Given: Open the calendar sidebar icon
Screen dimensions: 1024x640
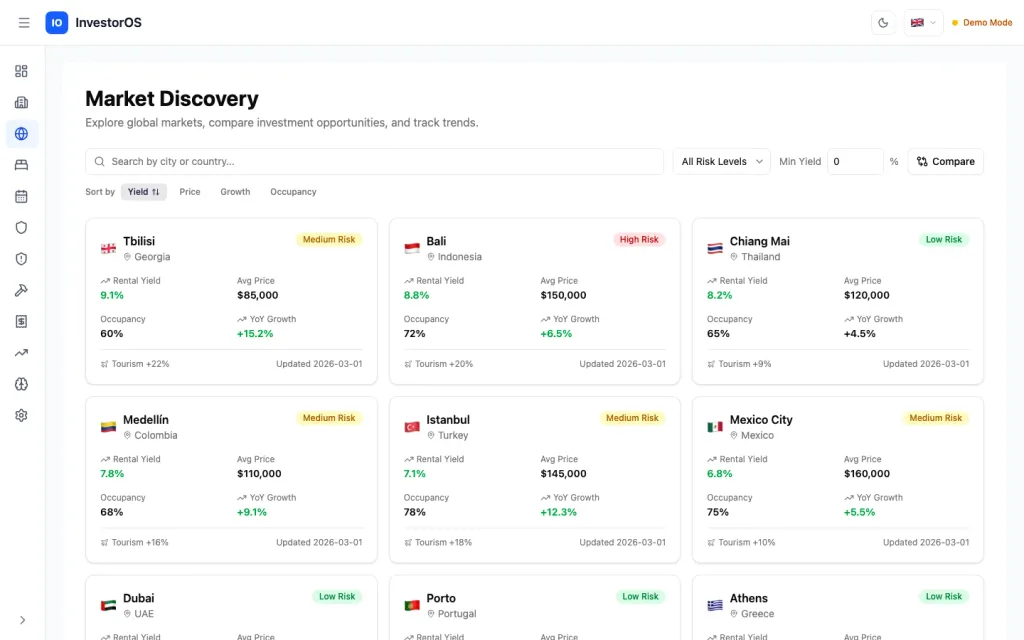Looking at the screenshot, I should click(x=22, y=197).
